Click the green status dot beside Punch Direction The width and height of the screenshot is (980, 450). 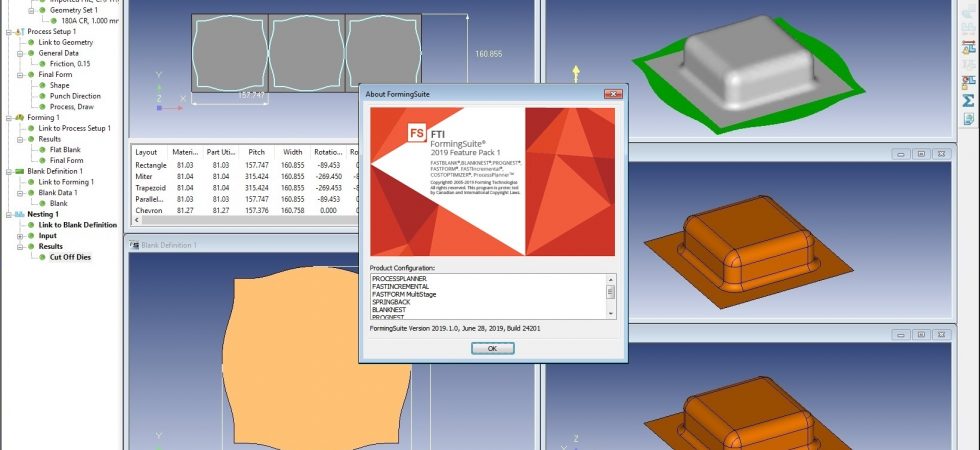click(42, 96)
